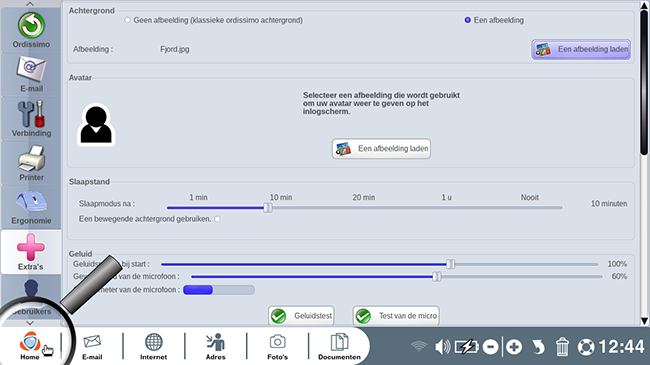Select the Printer settings icon
650x365 pixels.
(31, 163)
